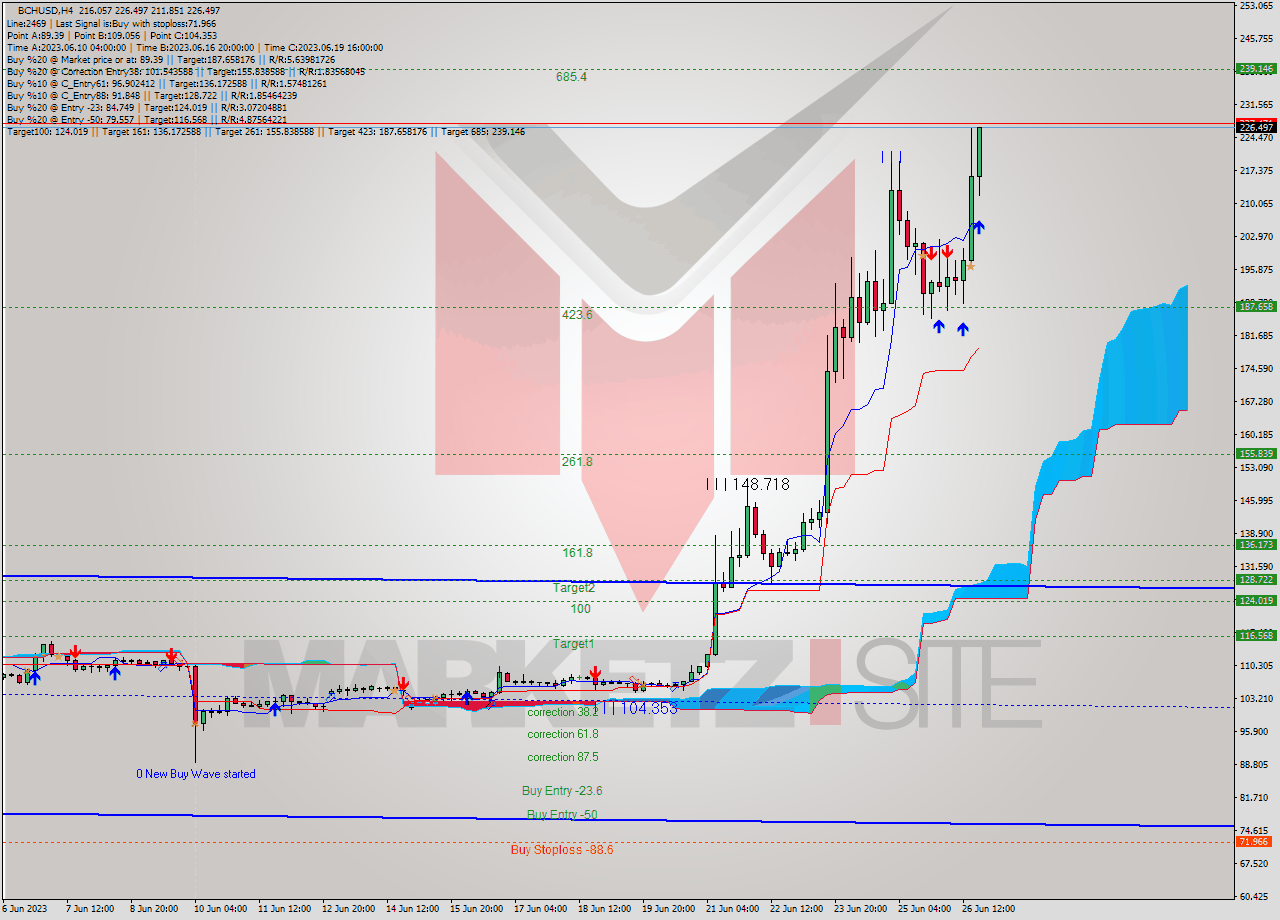Click the 210.065 price scale value
Screen dimensions: 1280x920
[x=1256, y=204]
